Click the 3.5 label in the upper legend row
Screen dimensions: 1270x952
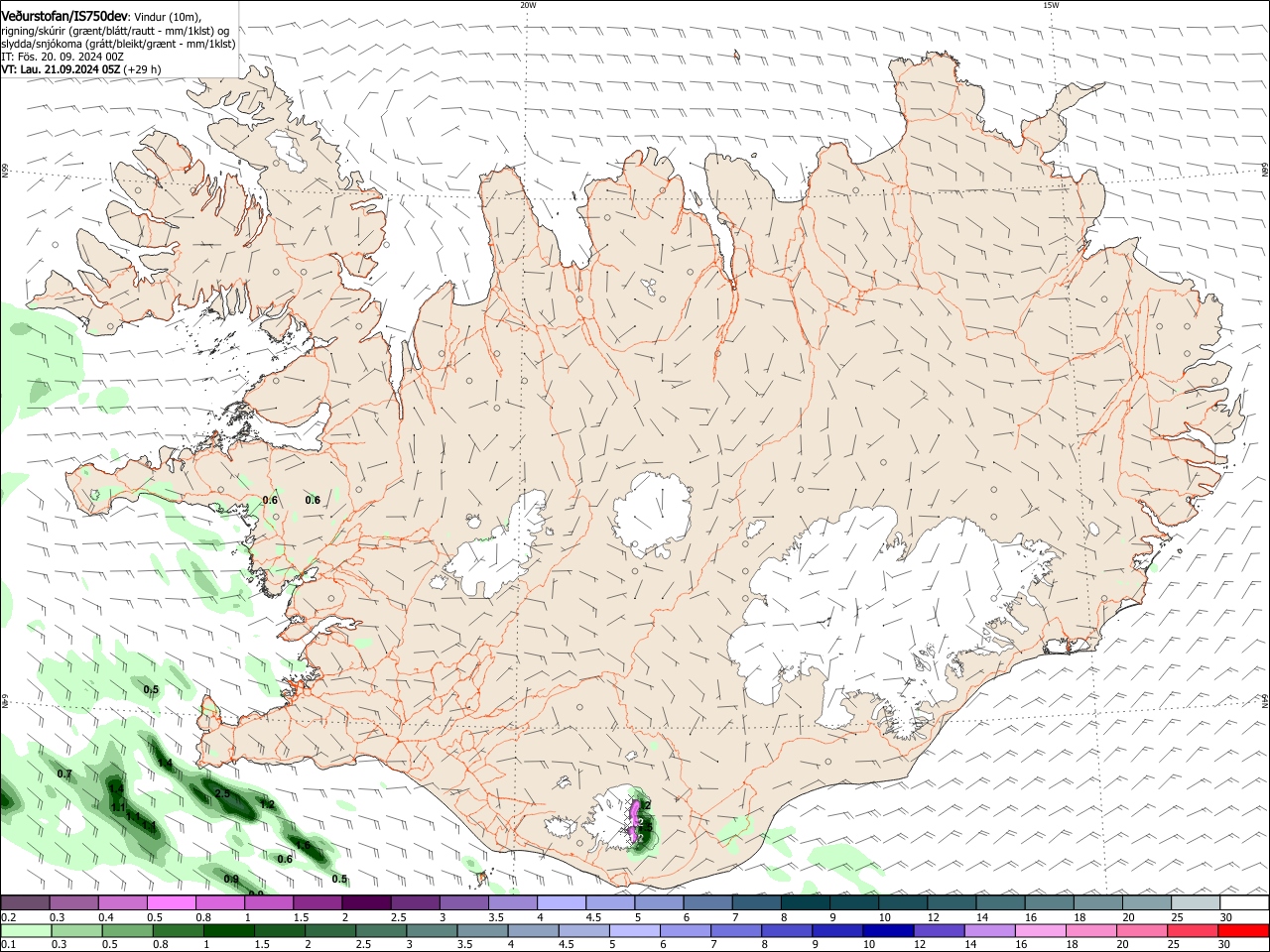pos(496,917)
